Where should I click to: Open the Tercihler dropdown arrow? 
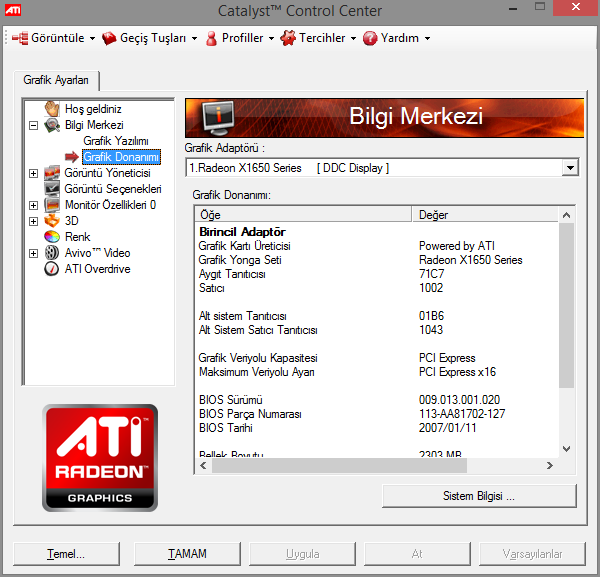pyautogui.click(x=353, y=38)
